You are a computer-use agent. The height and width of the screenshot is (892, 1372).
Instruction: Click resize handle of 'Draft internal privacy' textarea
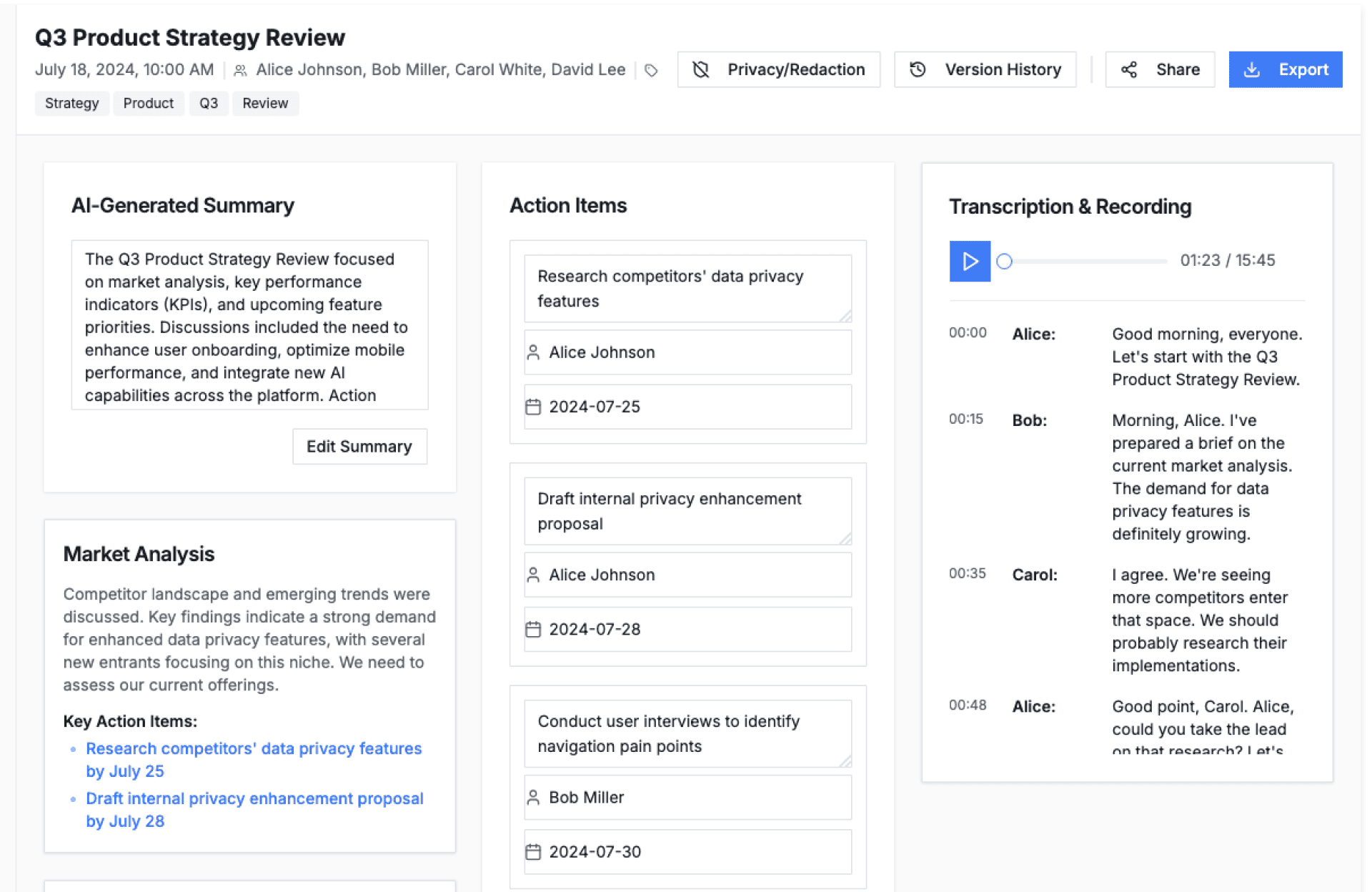[845, 538]
